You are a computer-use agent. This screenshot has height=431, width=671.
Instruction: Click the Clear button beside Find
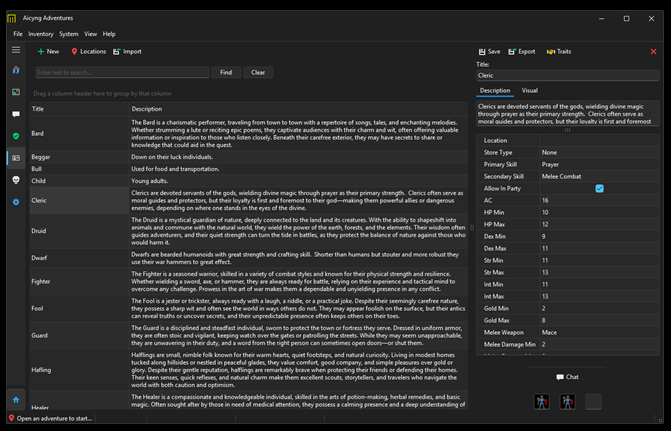point(258,73)
